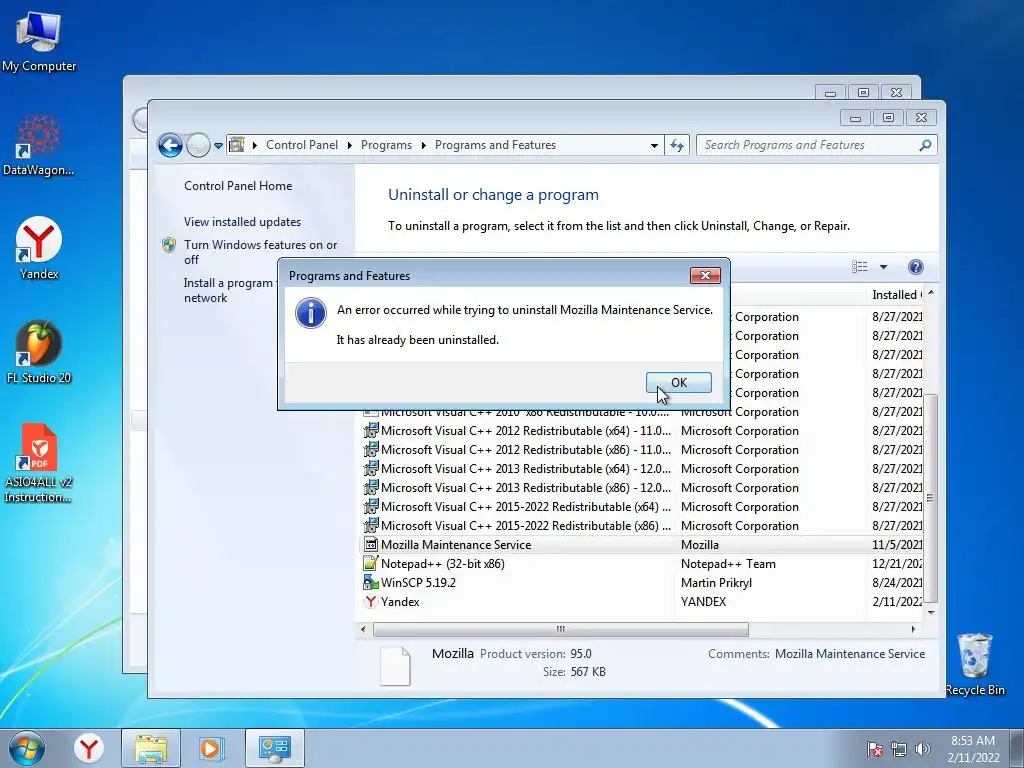Click the Yandex icon in the program list
Image resolution: width=1024 pixels, height=768 pixels.
pyautogui.click(x=371, y=601)
